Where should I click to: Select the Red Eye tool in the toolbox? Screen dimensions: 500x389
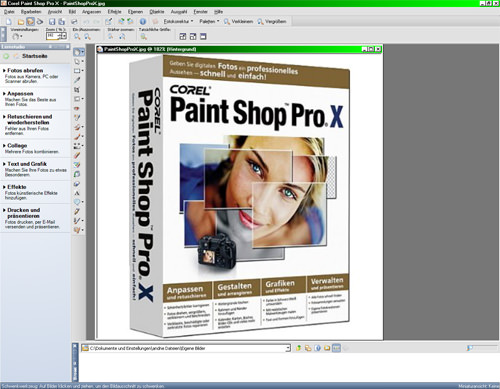[x=77, y=108]
